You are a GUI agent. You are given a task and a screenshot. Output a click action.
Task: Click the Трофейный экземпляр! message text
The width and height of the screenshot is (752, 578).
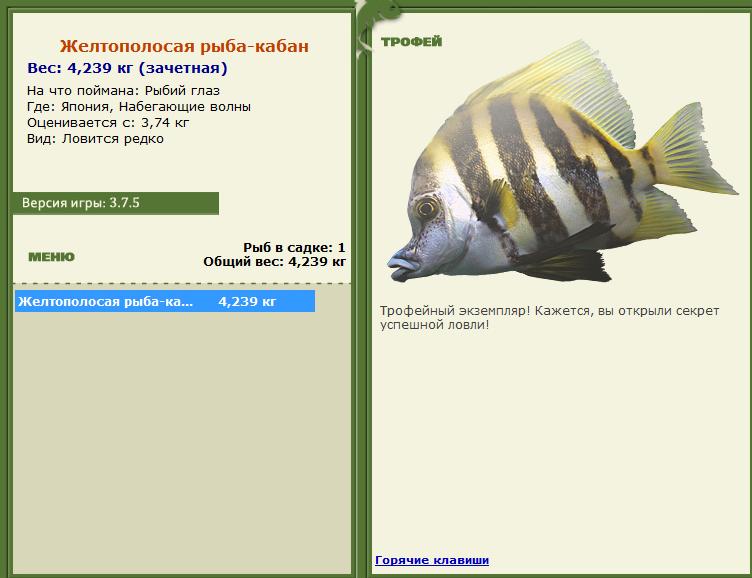coord(550,318)
